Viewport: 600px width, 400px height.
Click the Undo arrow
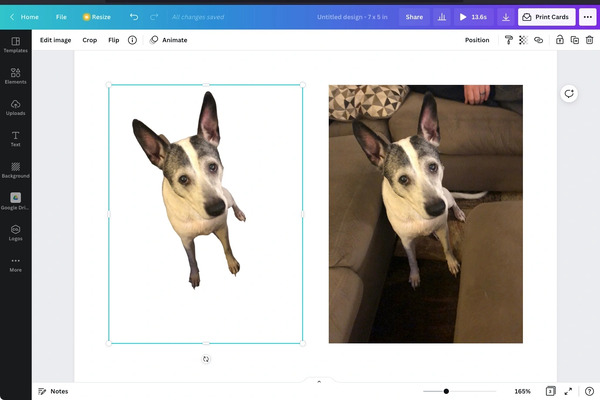(x=134, y=17)
